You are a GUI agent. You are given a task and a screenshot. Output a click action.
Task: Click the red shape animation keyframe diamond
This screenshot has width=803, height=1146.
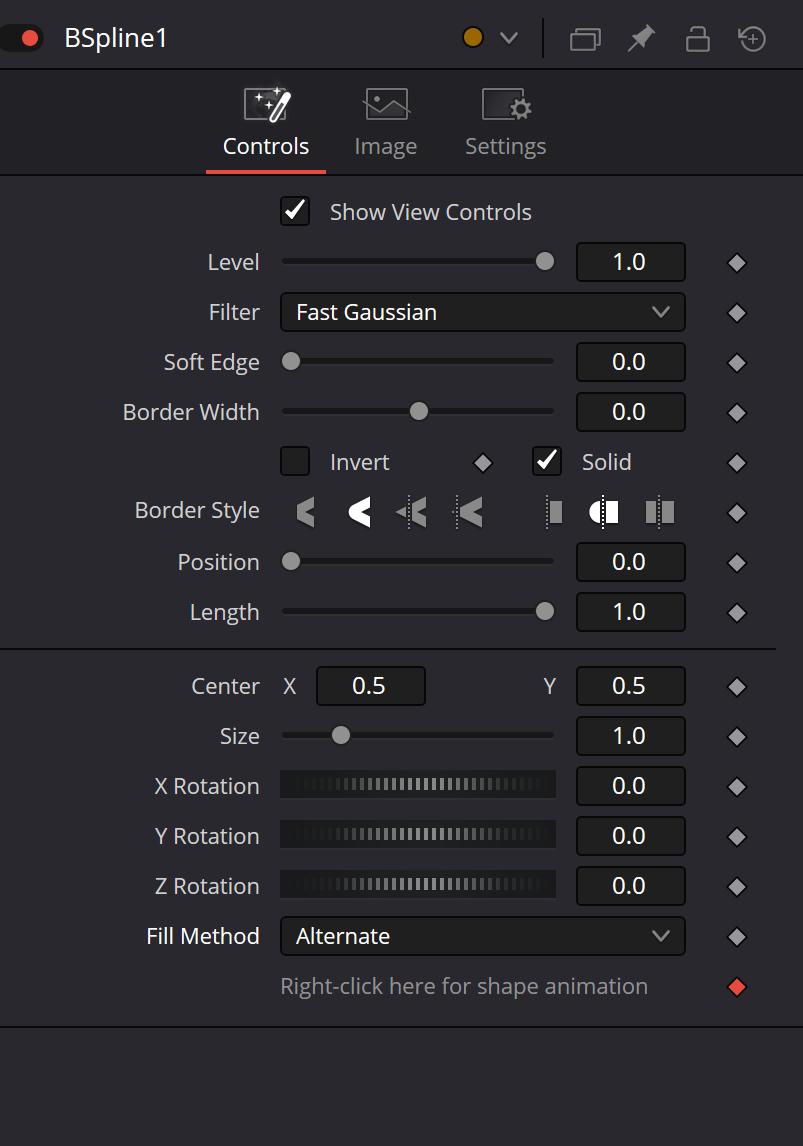pos(737,987)
